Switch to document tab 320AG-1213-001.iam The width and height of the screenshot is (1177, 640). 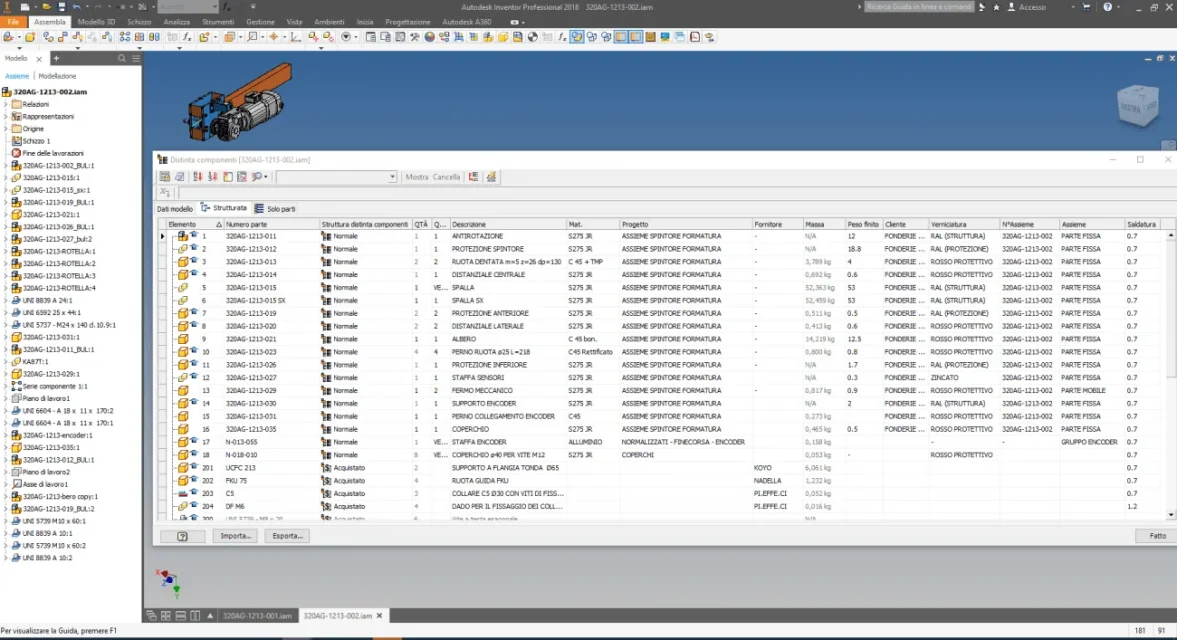(257, 616)
